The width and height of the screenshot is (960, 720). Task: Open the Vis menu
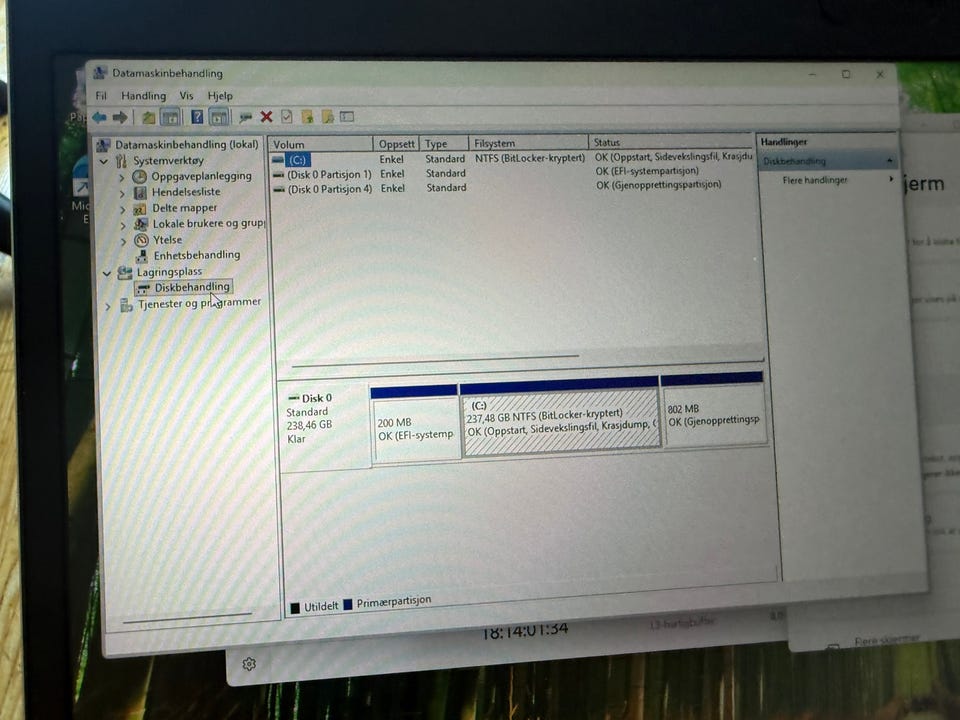pos(186,96)
